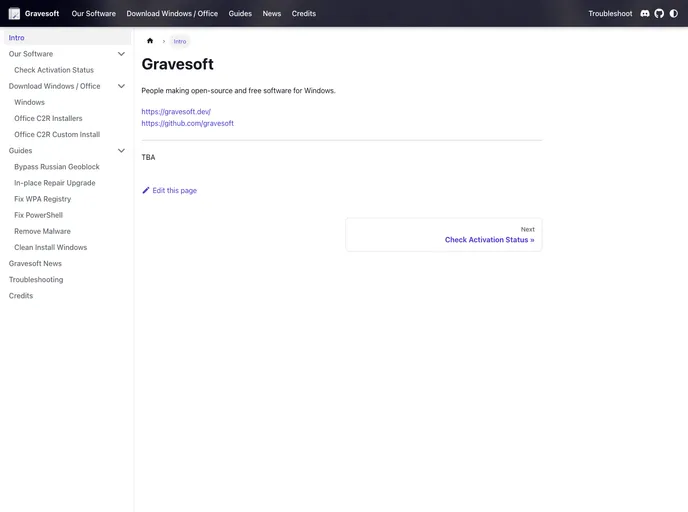Viewport: 688px width, 512px height.
Task: Collapse the Our Software sidebar chevron
Action: [122, 54]
